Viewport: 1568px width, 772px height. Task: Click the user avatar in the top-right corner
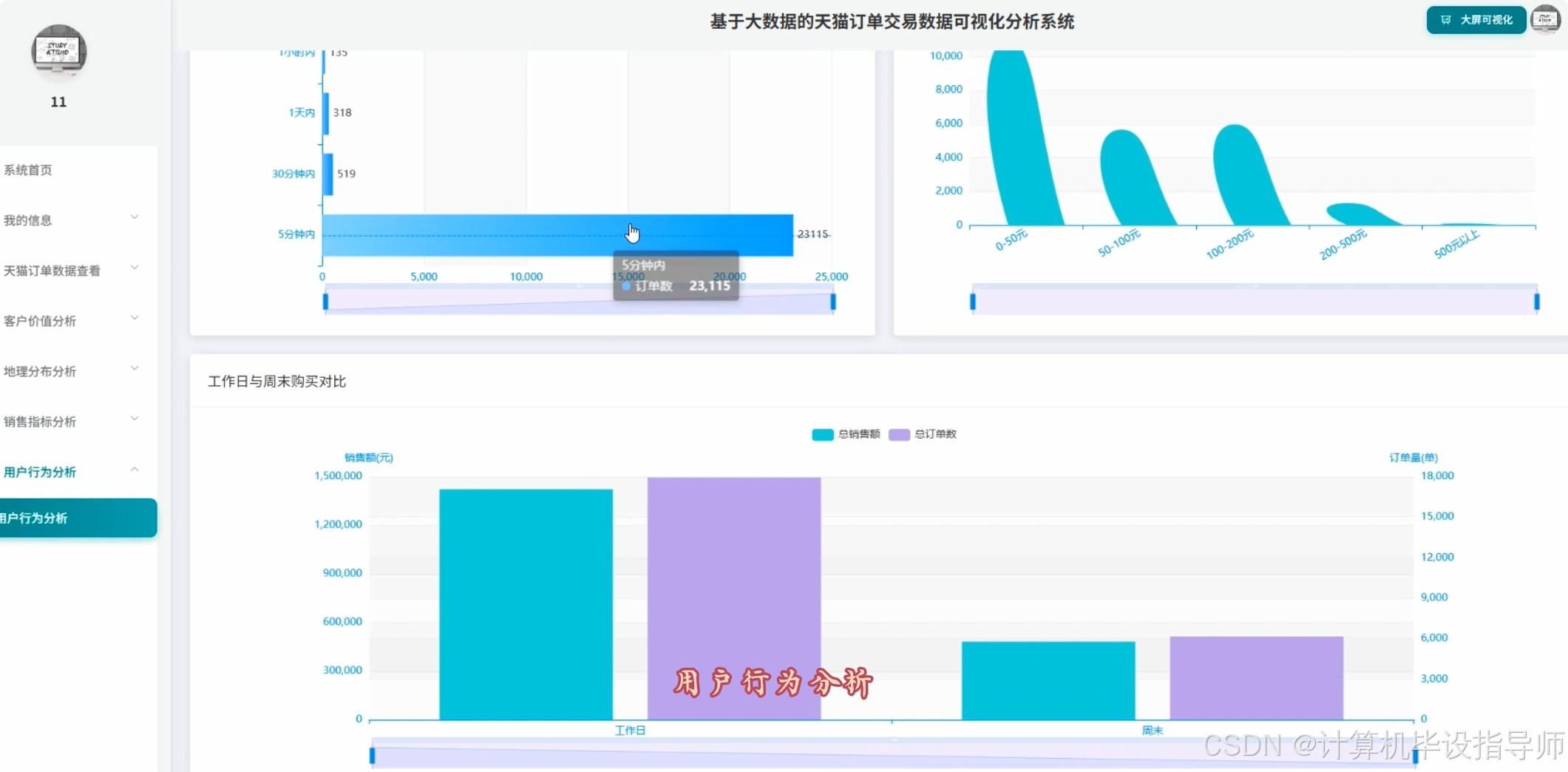(x=1545, y=19)
